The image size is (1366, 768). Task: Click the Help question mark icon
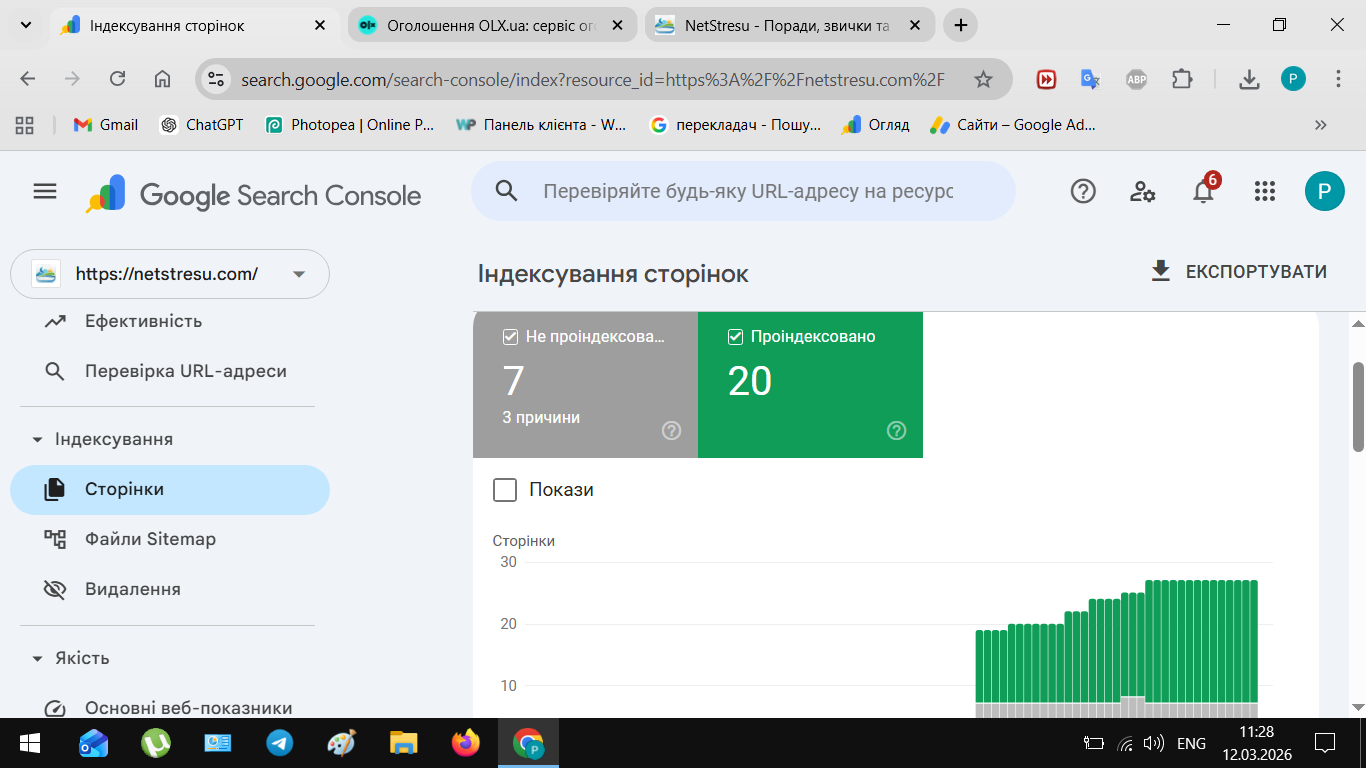click(1083, 191)
